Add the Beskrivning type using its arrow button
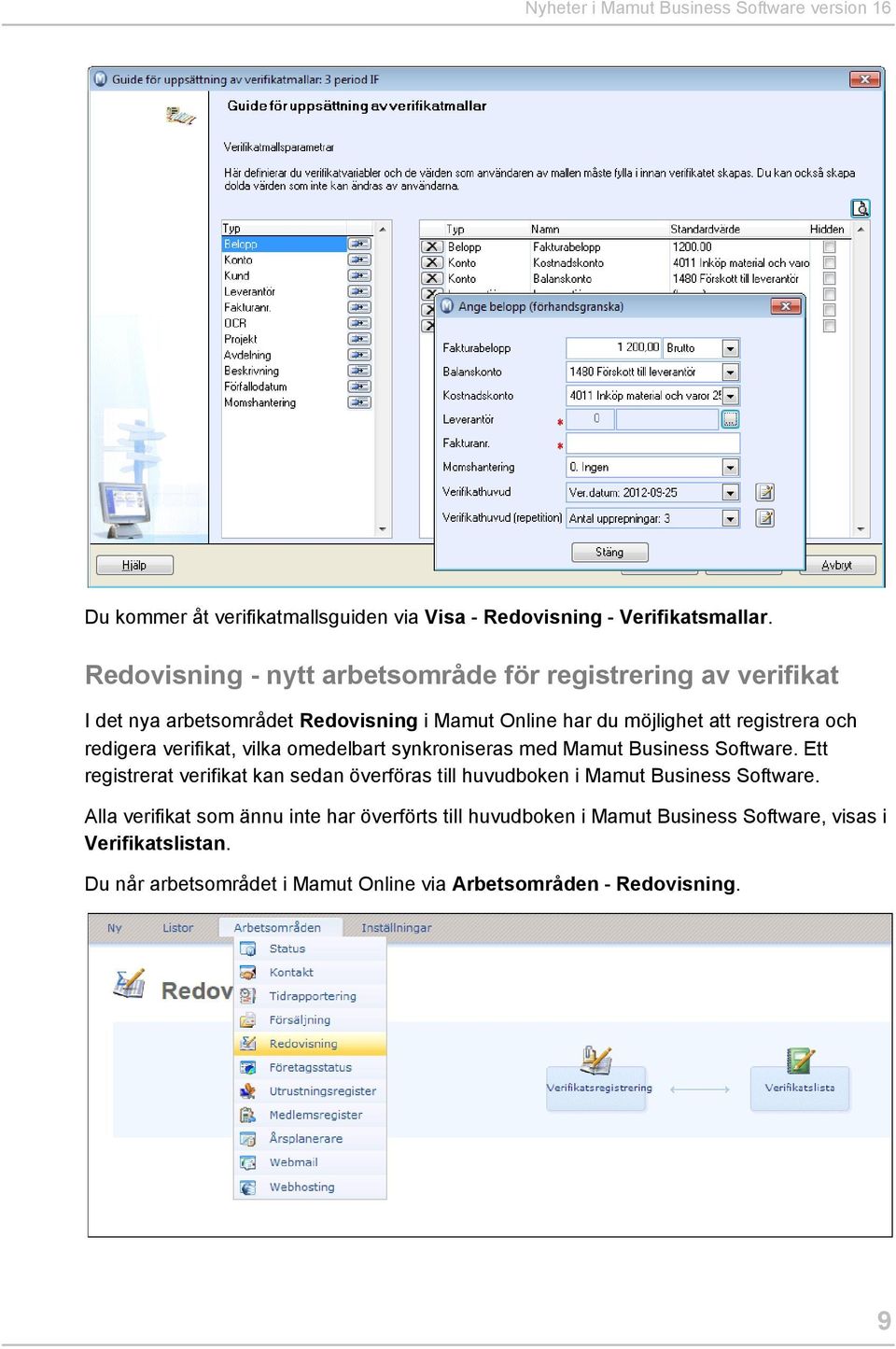This screenshot has width=896, height=1349. tap(359, 372)
